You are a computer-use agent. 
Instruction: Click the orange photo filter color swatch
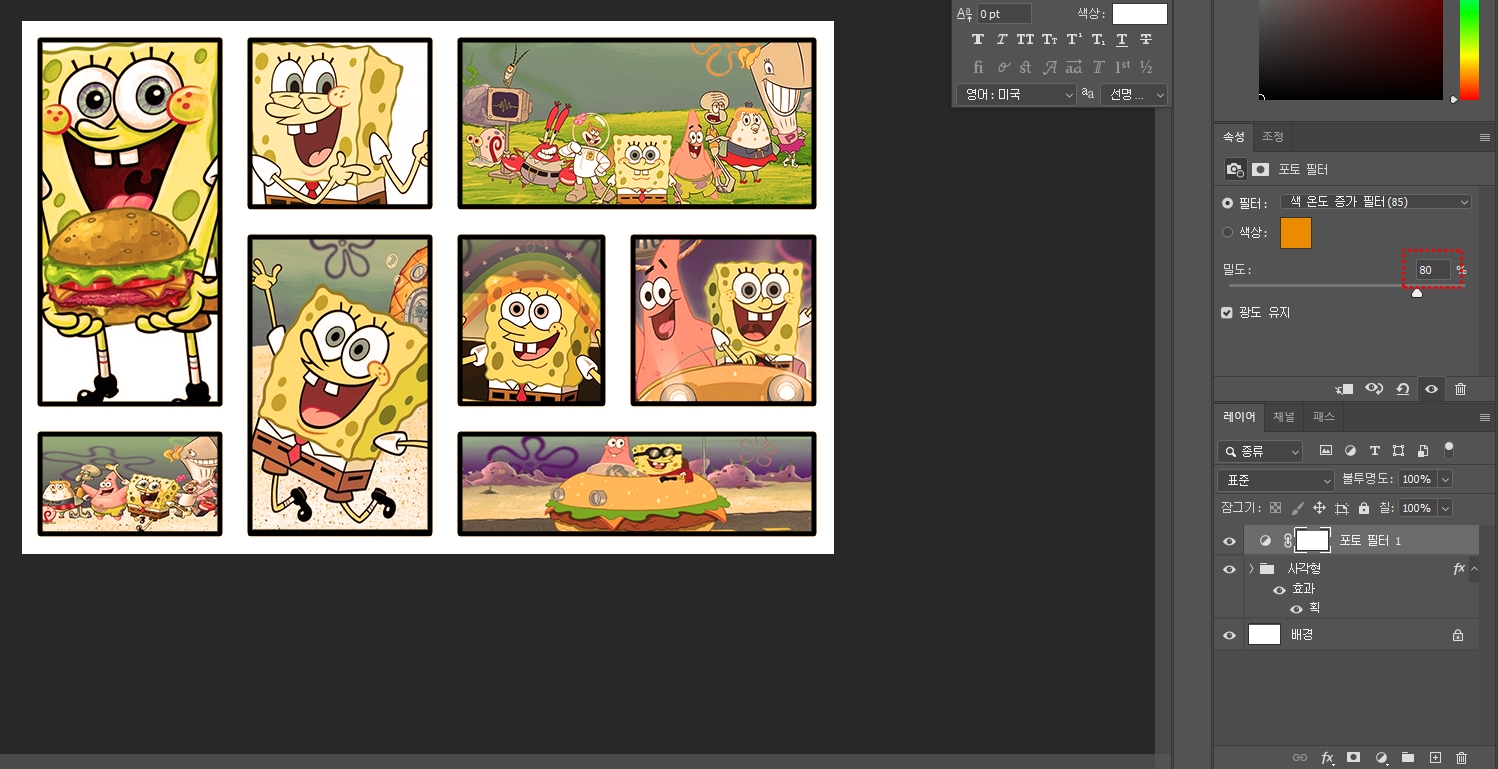pyautogui.click(x=1296, y=233)
